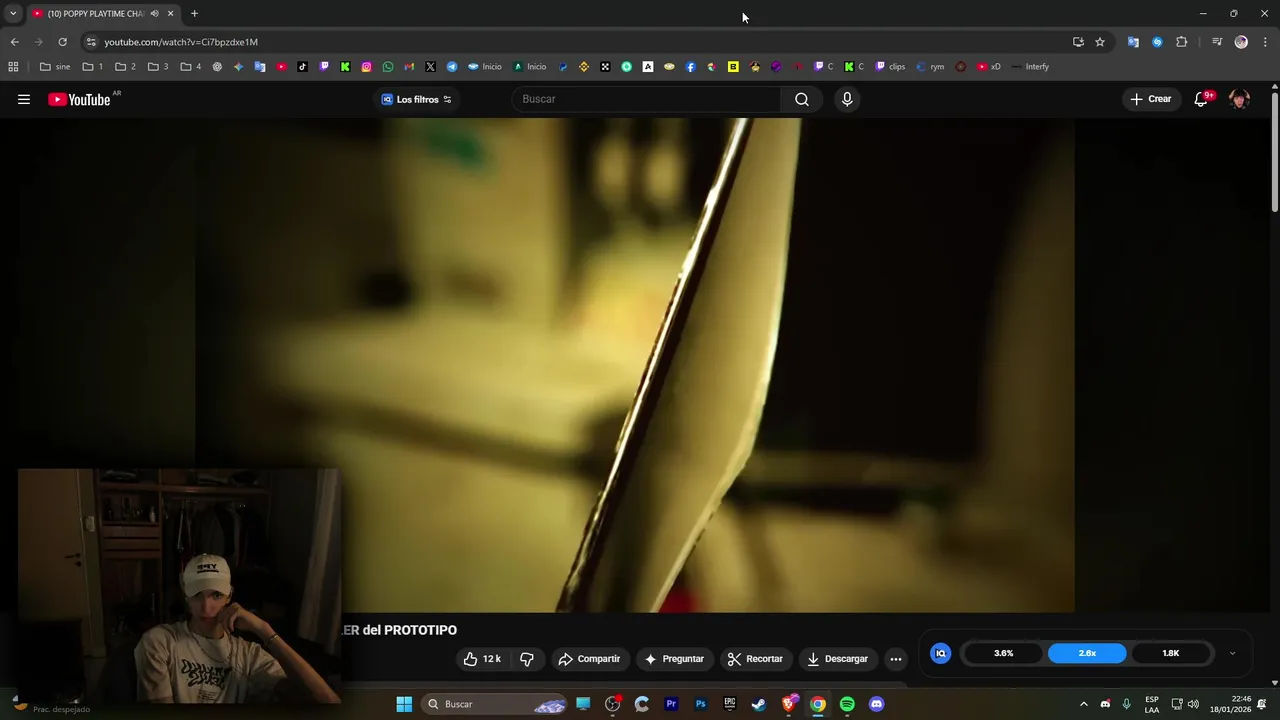Viewport: 1280px width, 720px height.
Task: Clip the video using Recortar
Action: [x=755, y=659]
